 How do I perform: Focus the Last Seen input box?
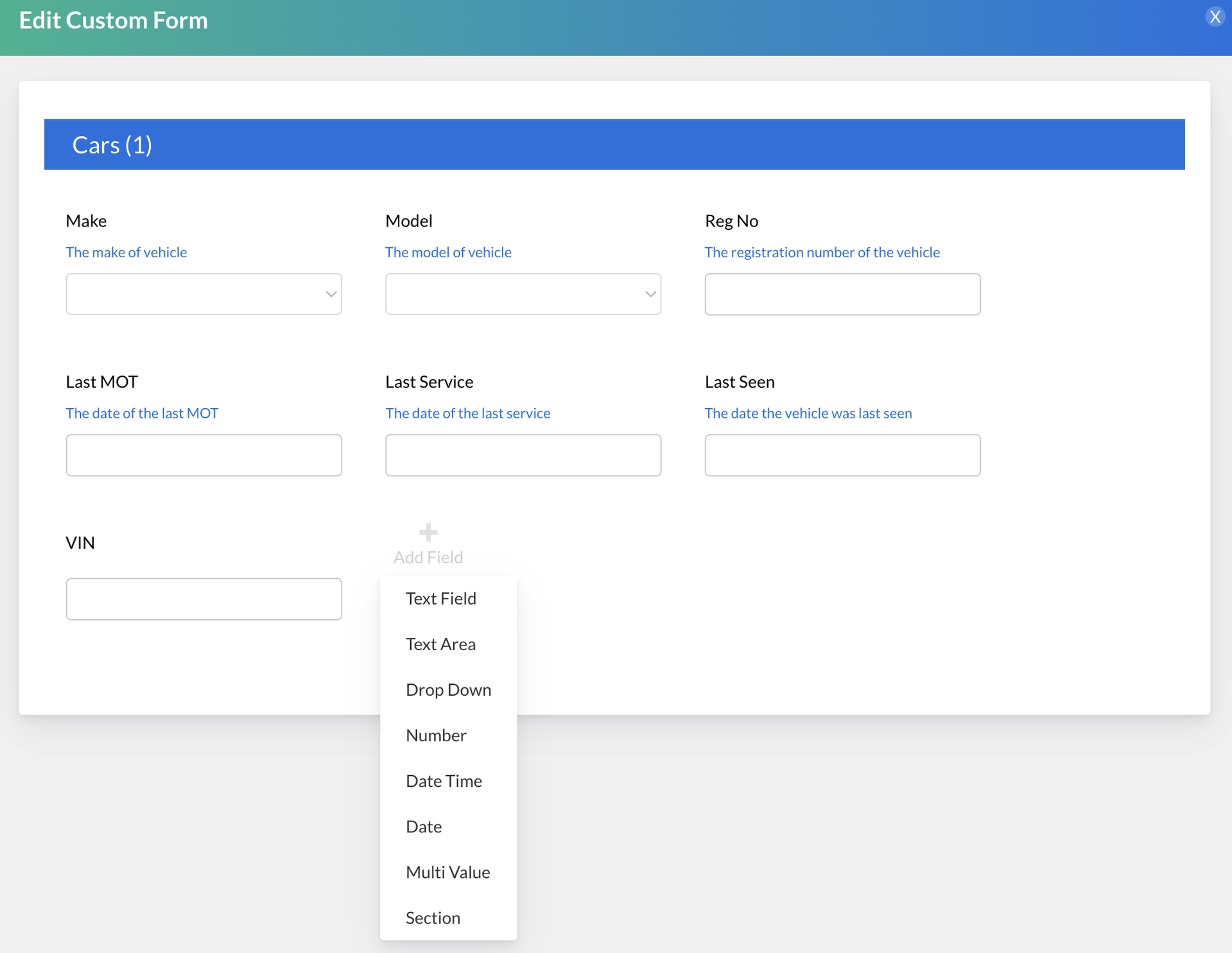coord(842,455)
